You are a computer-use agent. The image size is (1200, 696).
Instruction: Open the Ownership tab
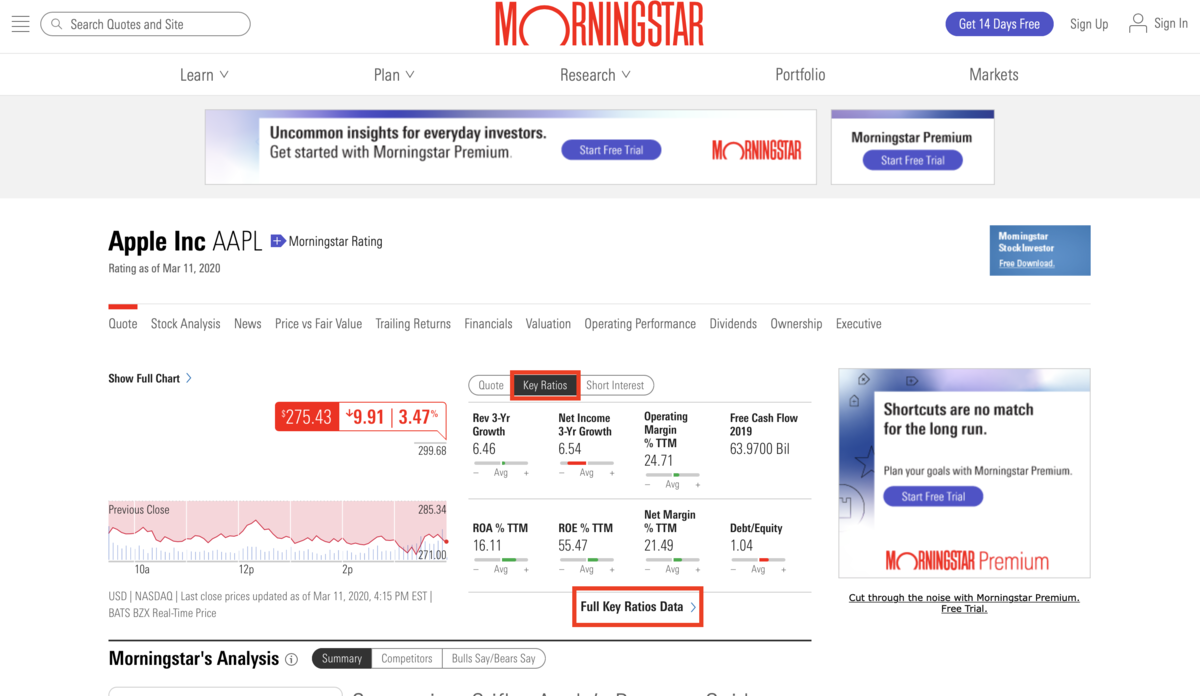pyautogui.click(x=796, y=324)
